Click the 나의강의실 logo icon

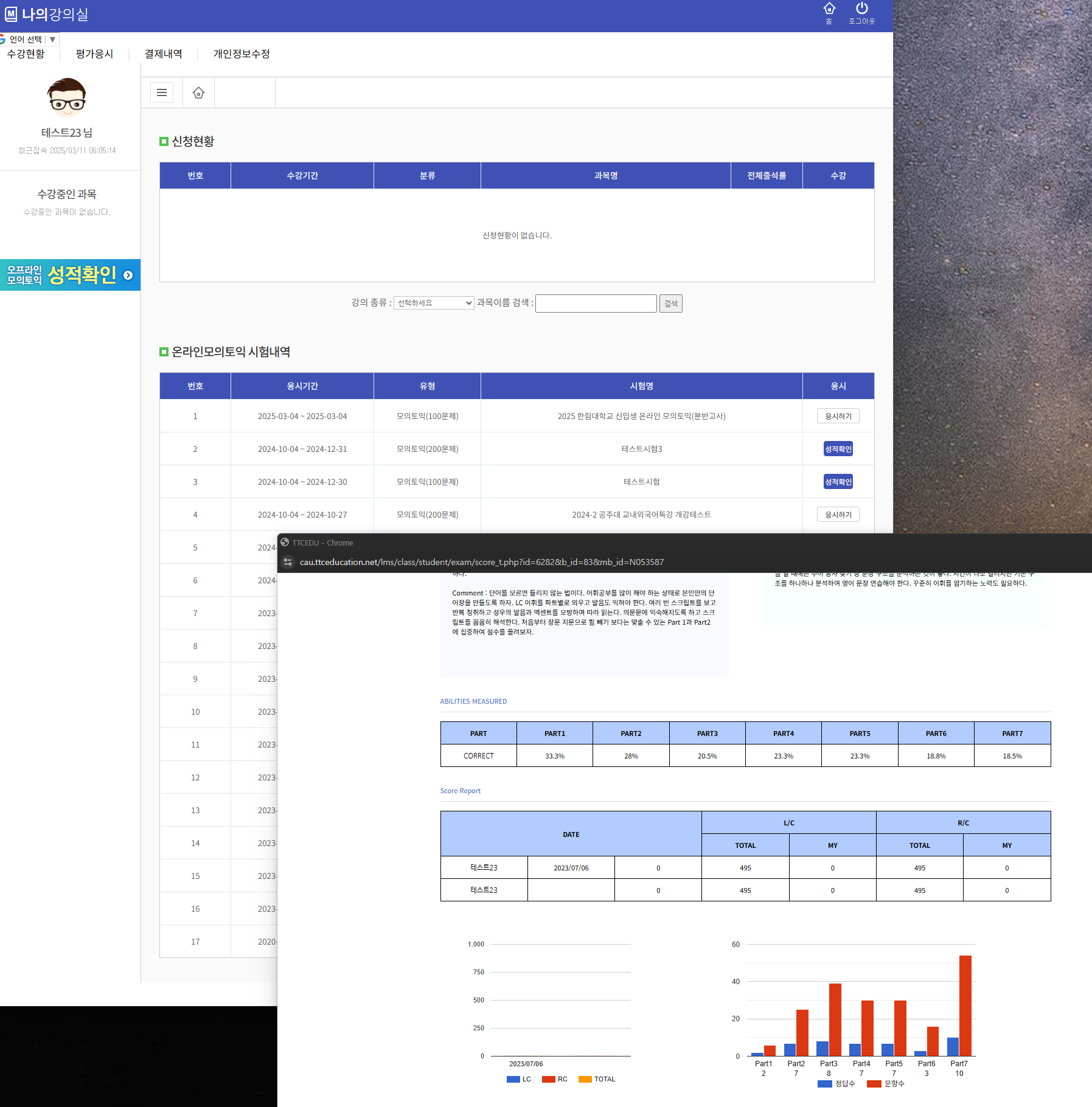pos(11,14)
